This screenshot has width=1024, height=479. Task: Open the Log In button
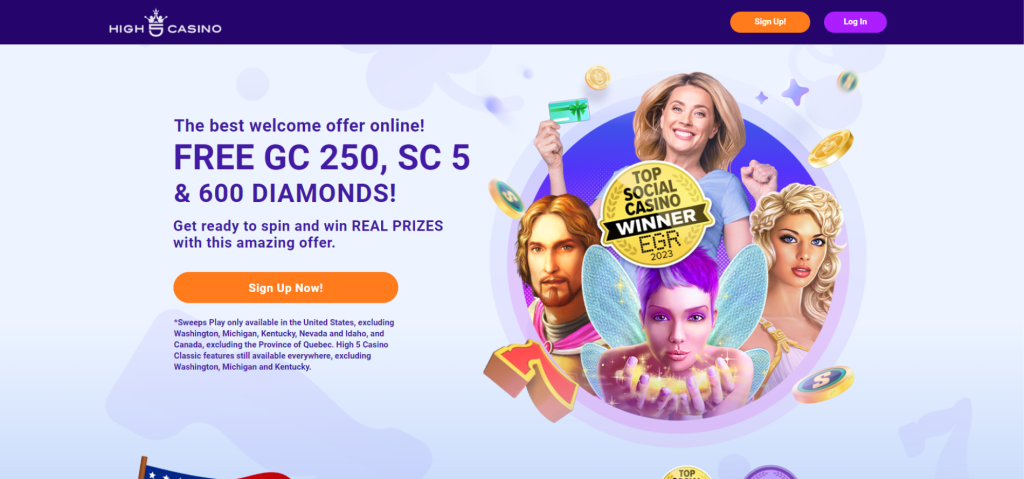pyautogui.click(x=855, y=22)
